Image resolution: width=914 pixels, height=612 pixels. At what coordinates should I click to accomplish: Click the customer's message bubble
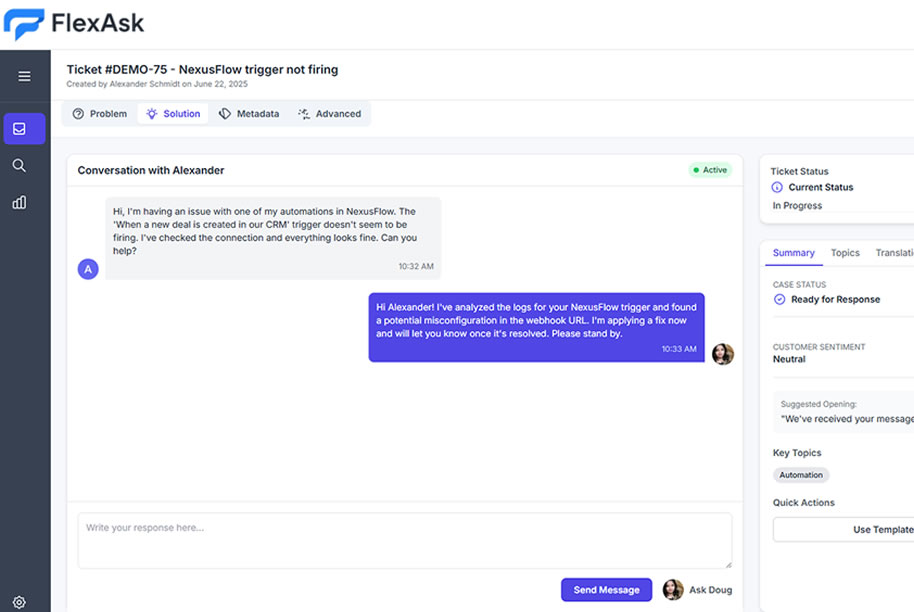click(x=273, y=238)
